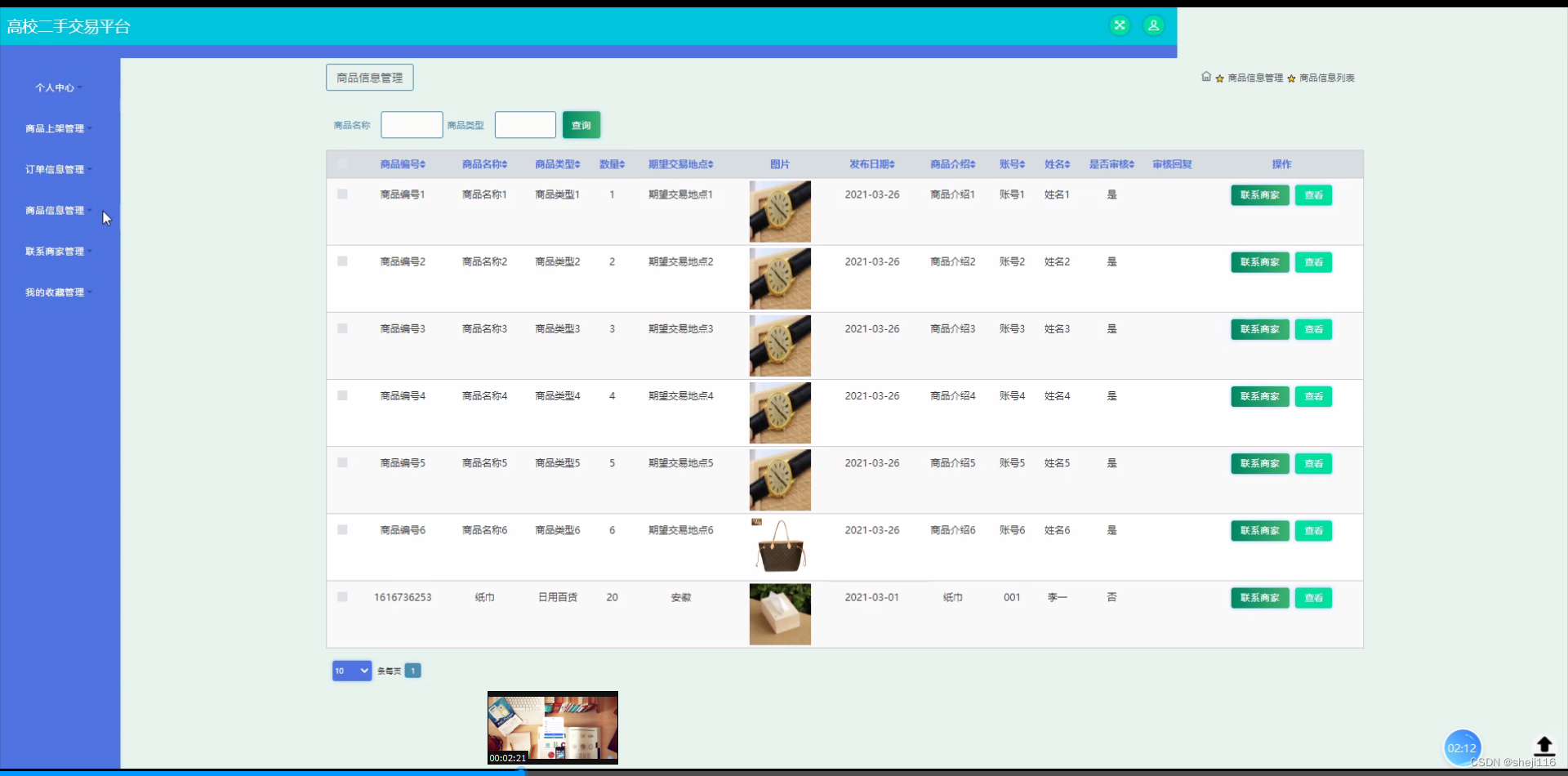Click the sort arrows on 商品编号 column

click(422, 163)
